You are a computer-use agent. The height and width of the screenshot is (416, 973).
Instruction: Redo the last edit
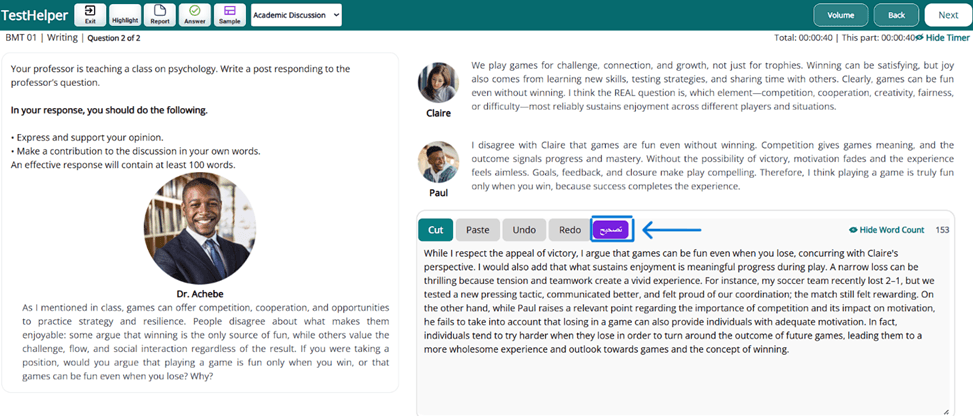tap(569, 230)
